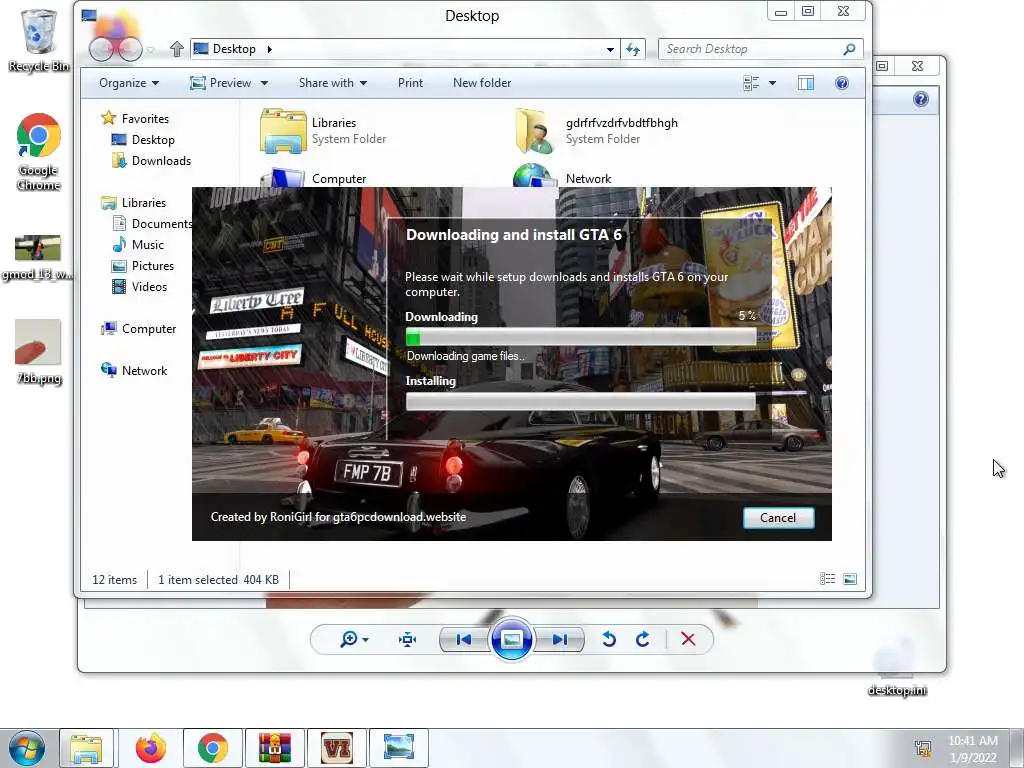Go up one folder level arrow
Viewport: 1024px width, 768px height.
(x=176, y=49)
